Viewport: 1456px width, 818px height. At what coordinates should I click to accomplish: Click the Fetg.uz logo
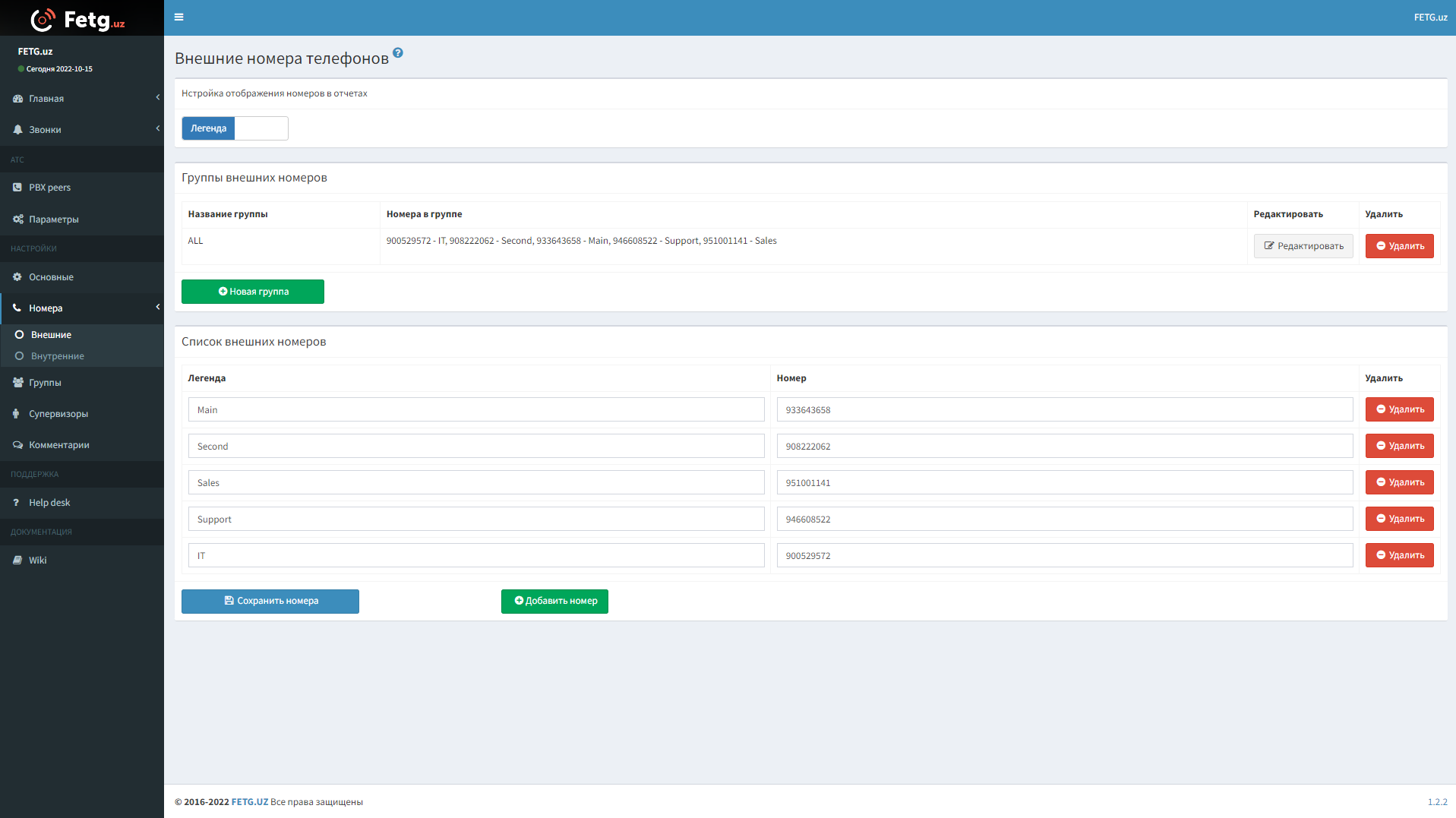coord(78,19)
